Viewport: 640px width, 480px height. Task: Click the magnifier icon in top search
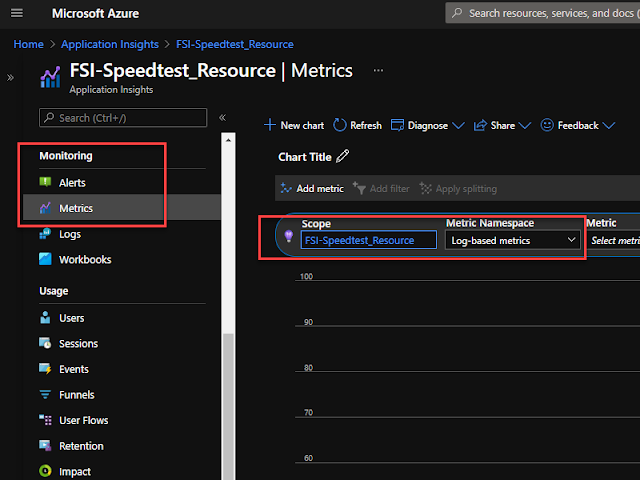coord(457,13)
